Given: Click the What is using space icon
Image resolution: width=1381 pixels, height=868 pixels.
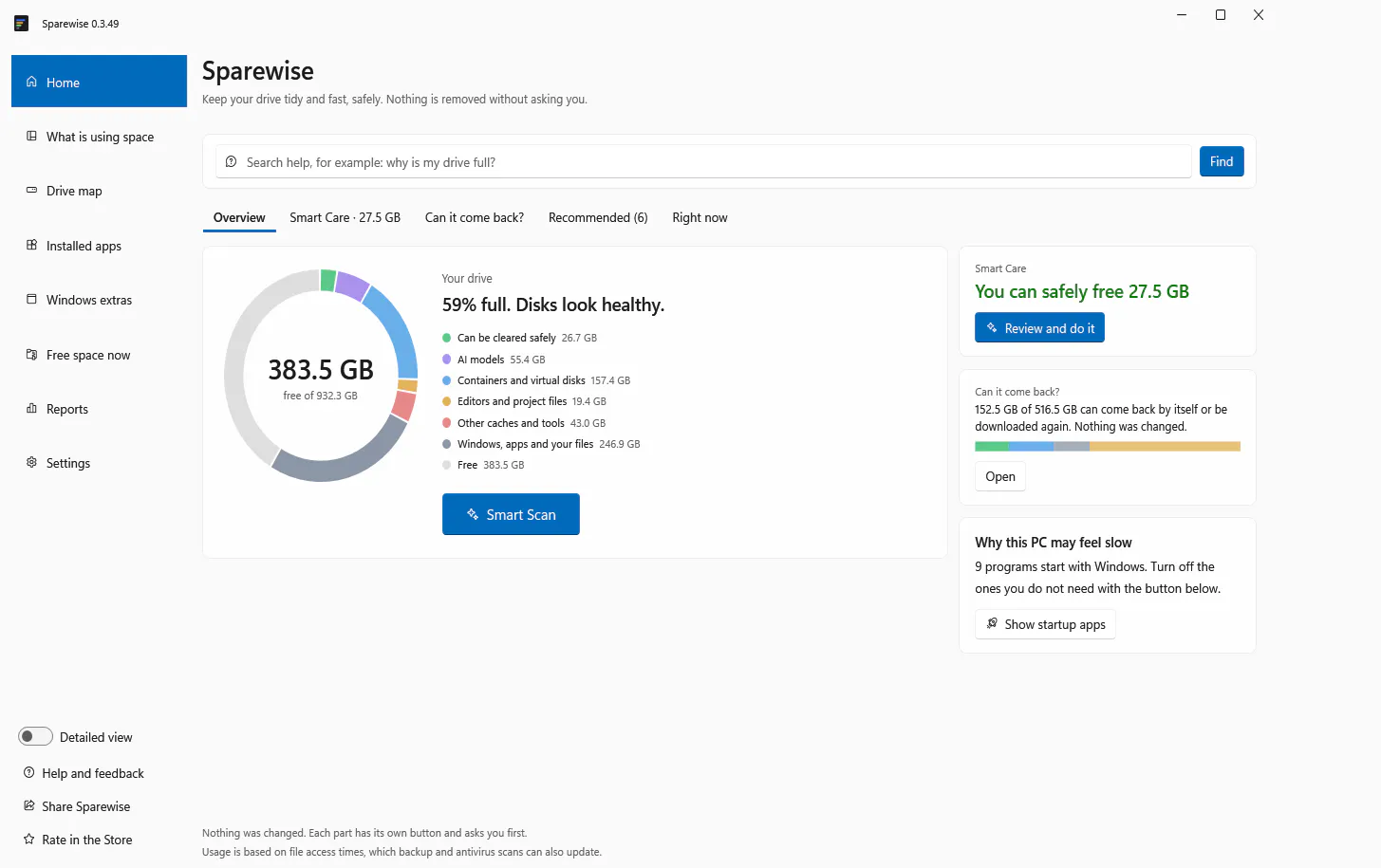Looking at the screenshot, I should coord(31,137).
